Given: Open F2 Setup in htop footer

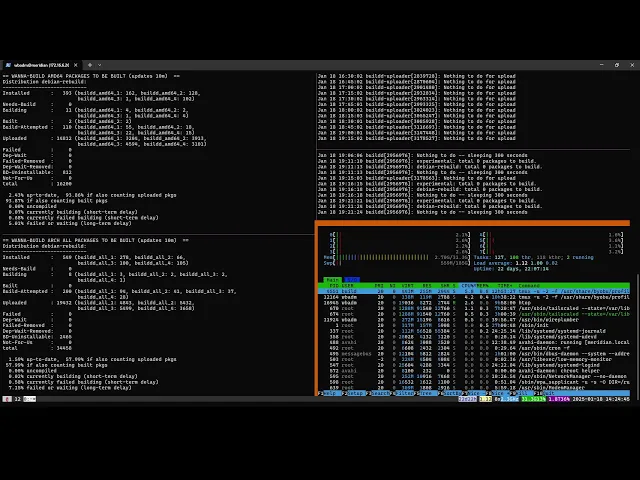Looking at the screenshot, I should (x=352, y=393).
